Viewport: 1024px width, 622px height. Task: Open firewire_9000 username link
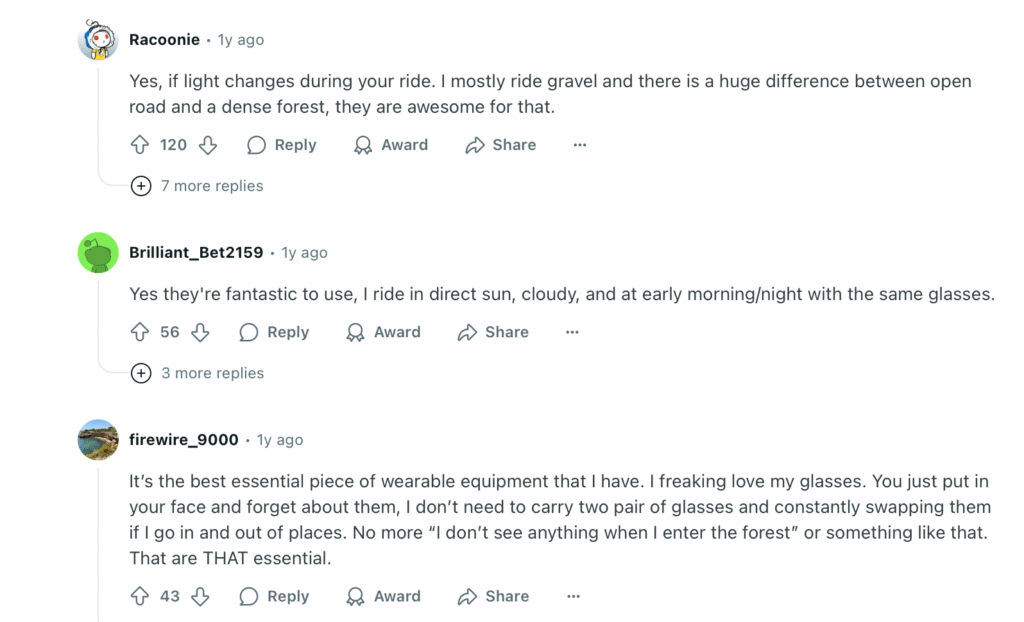[184, 440]
